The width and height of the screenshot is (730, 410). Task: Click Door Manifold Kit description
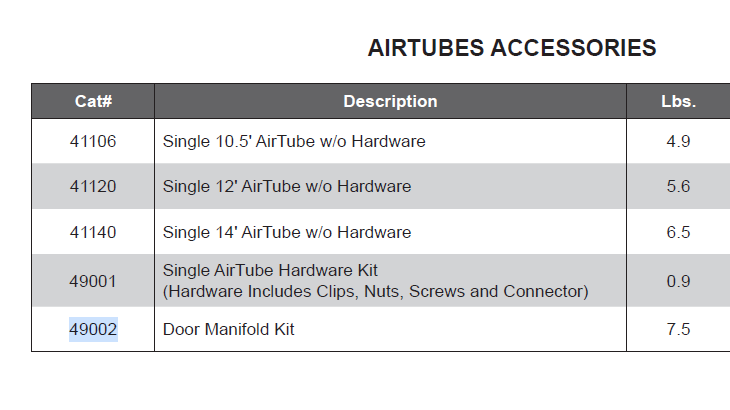click(229, 330)
